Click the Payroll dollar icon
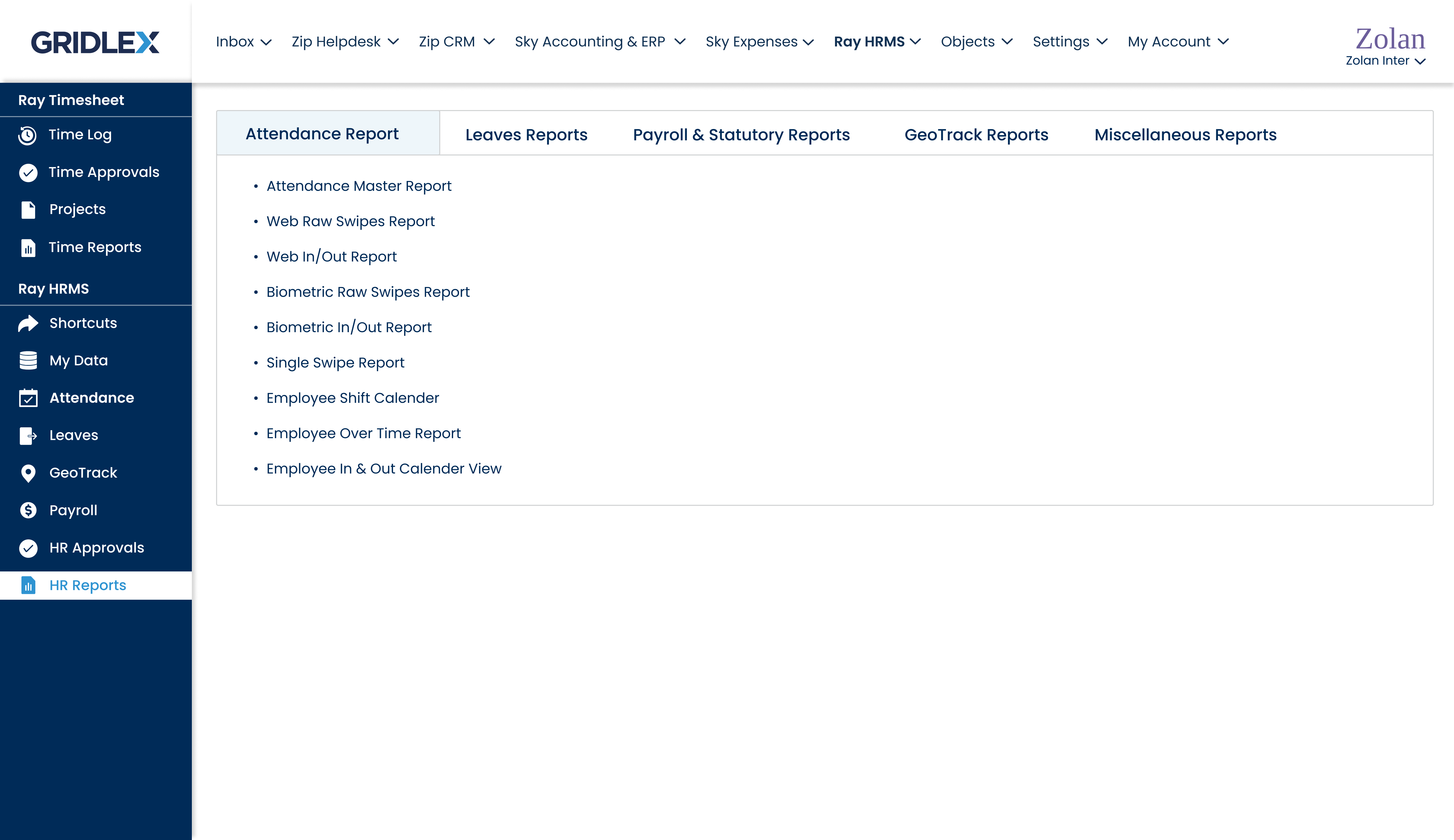The height and width of the screenshot is (840, 1454). [28, 511]
